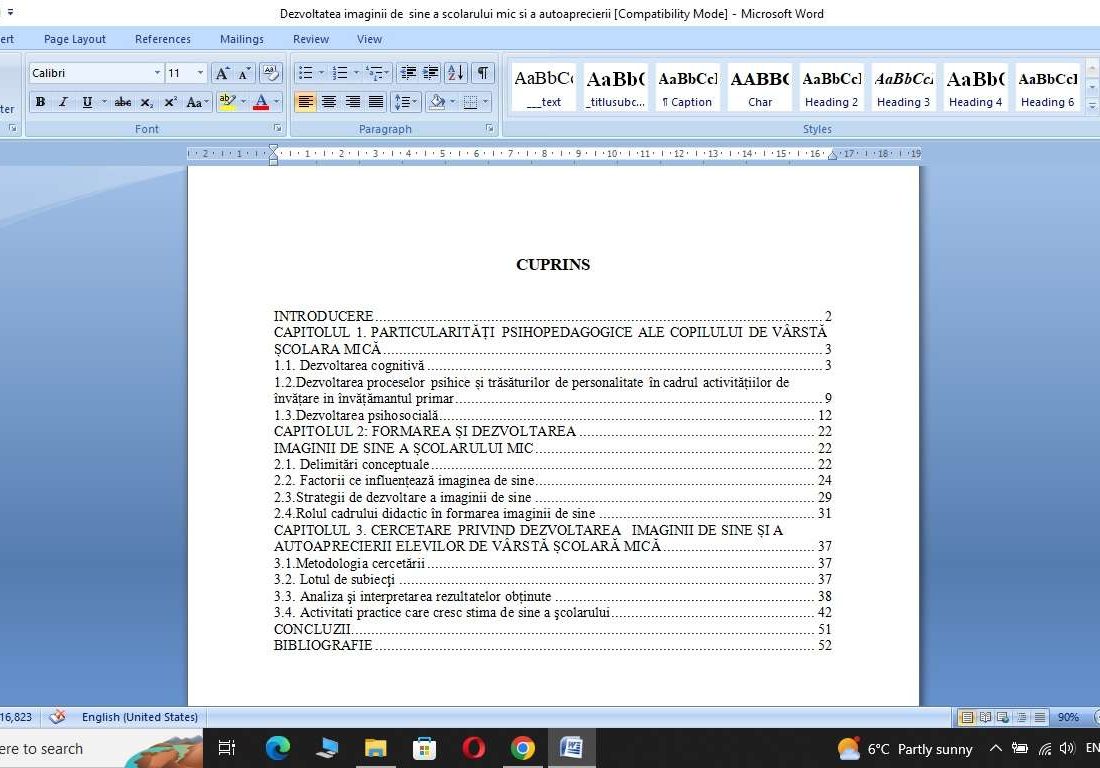Screen dimensions: 1100x768
Task: Open the Font dialog launcher
Action: click(277, 128)
